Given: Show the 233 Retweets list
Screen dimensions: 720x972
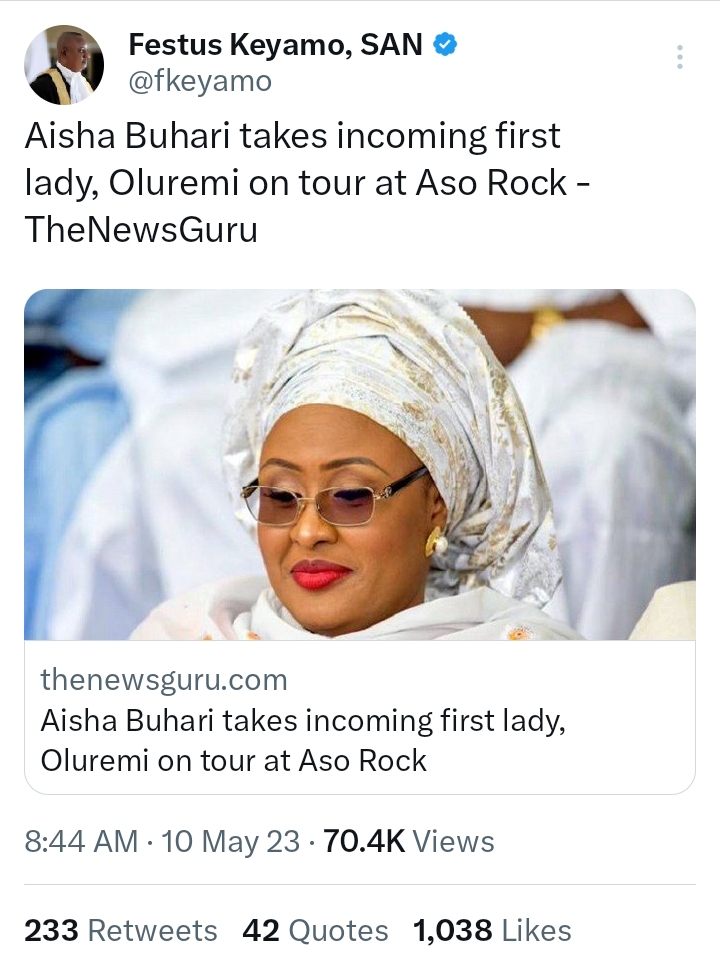Looking at the screenshot, I should click(x=120, y=931).
